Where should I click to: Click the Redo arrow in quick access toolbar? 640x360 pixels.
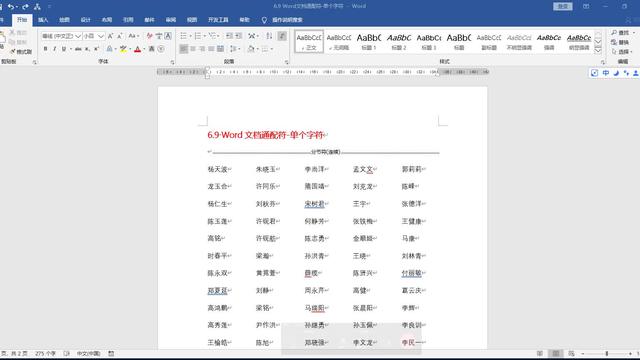pyautogui.click(x=25, y=7)
